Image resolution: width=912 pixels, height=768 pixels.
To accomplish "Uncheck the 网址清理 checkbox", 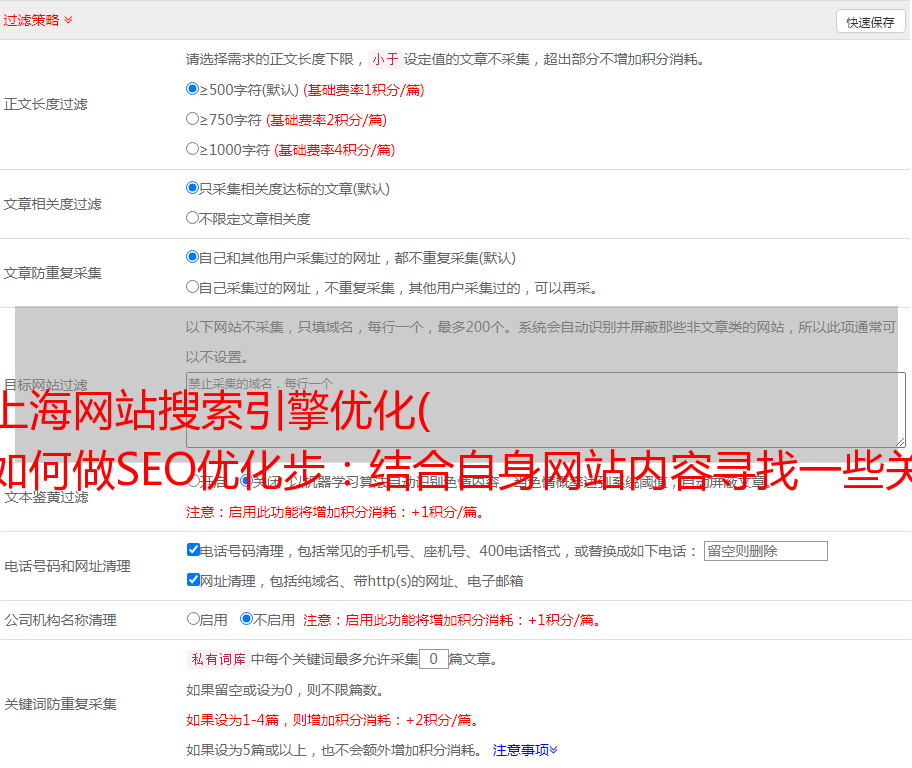I will pos(194,580).
